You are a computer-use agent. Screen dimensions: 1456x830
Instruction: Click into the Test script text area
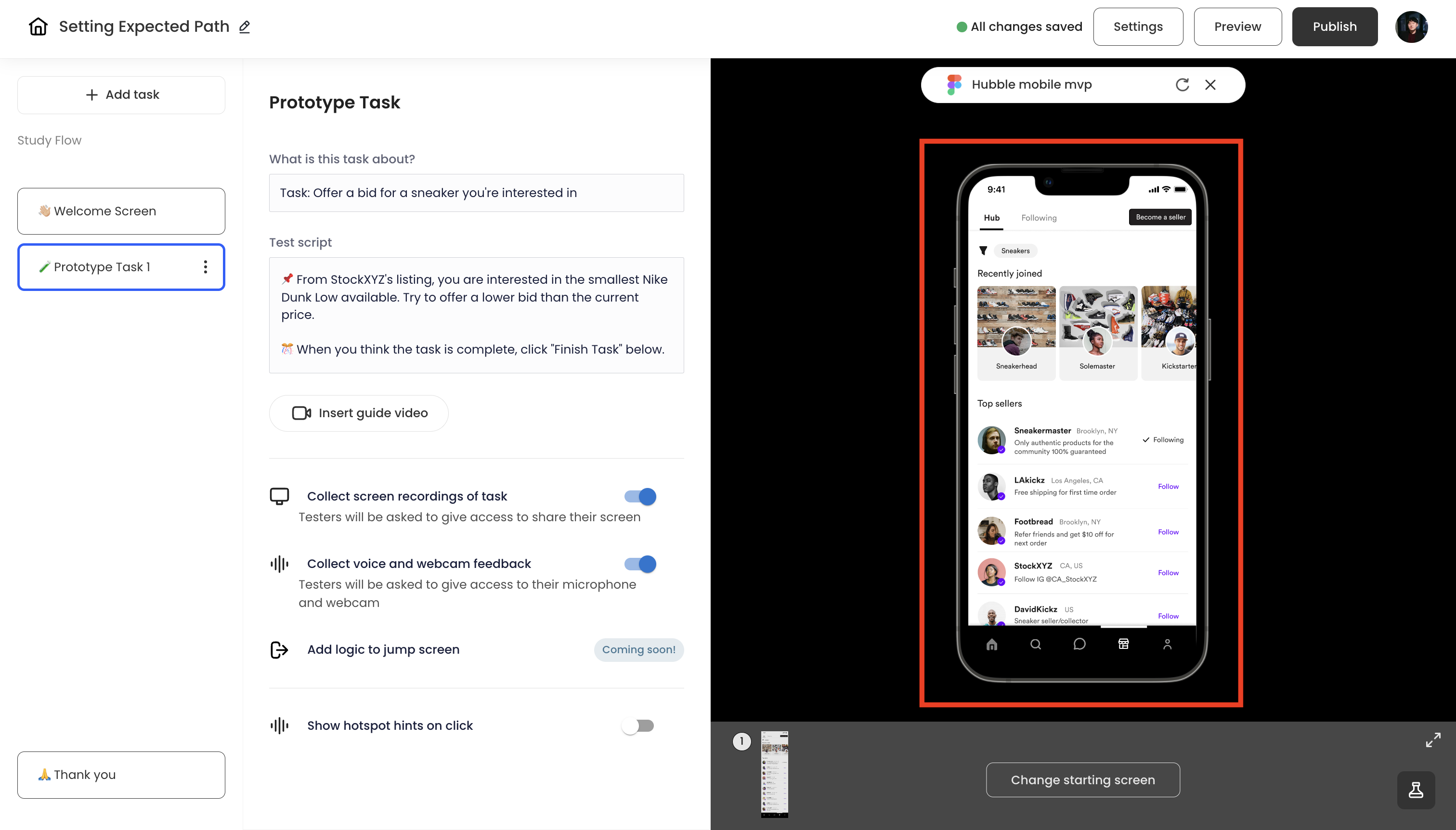click(x=476, y=315)
